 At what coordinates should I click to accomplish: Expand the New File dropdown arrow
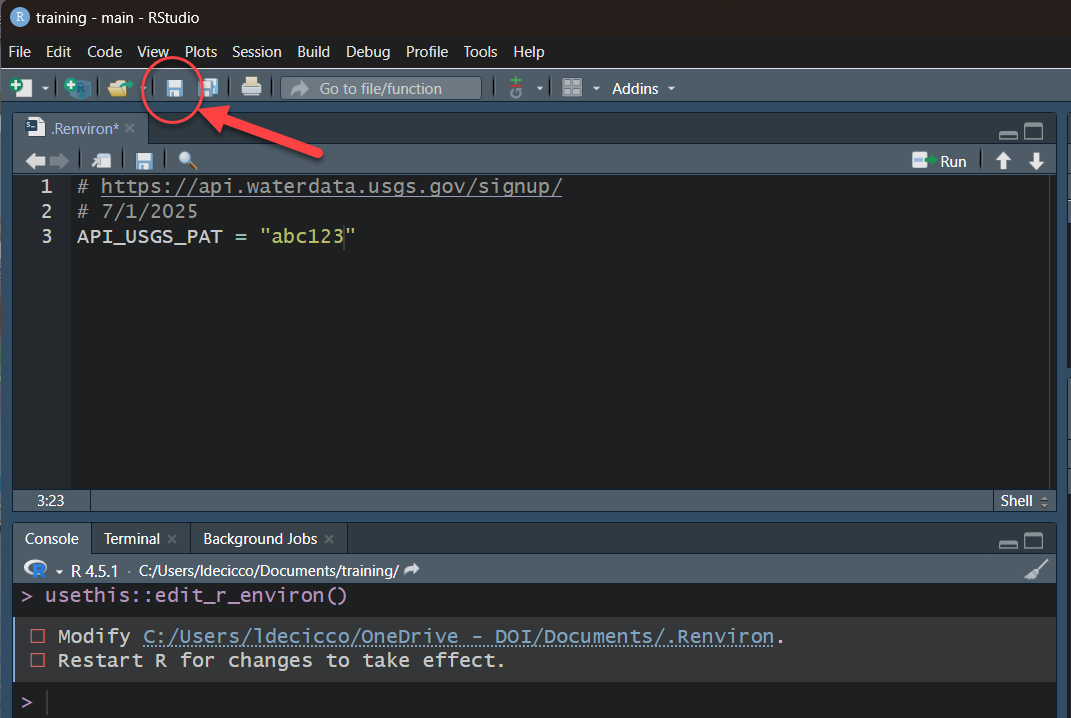pos(45,89)
